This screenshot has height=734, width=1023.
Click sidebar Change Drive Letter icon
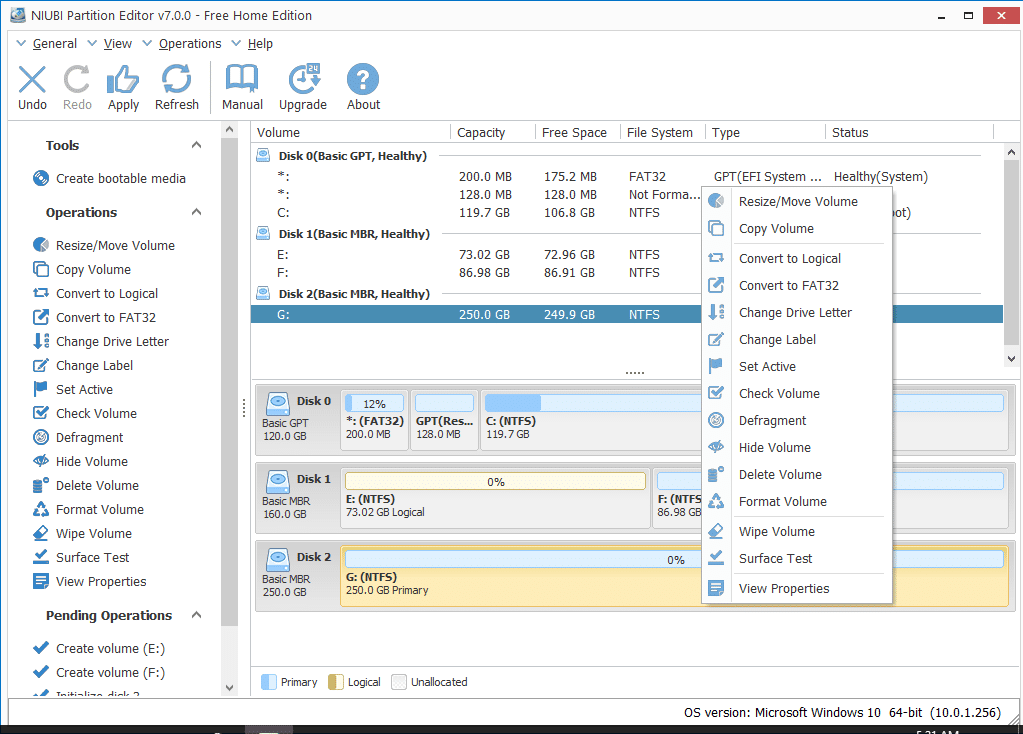pyautogui.click(x=40, y=341)
